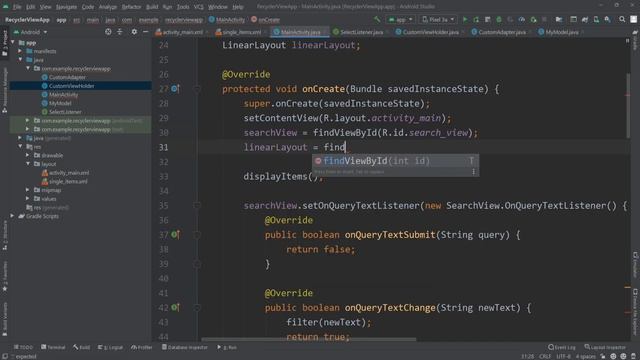This screenshot has width=640, height=360.
Task: Toggle the TODO tool window
Action: point(23,347)
